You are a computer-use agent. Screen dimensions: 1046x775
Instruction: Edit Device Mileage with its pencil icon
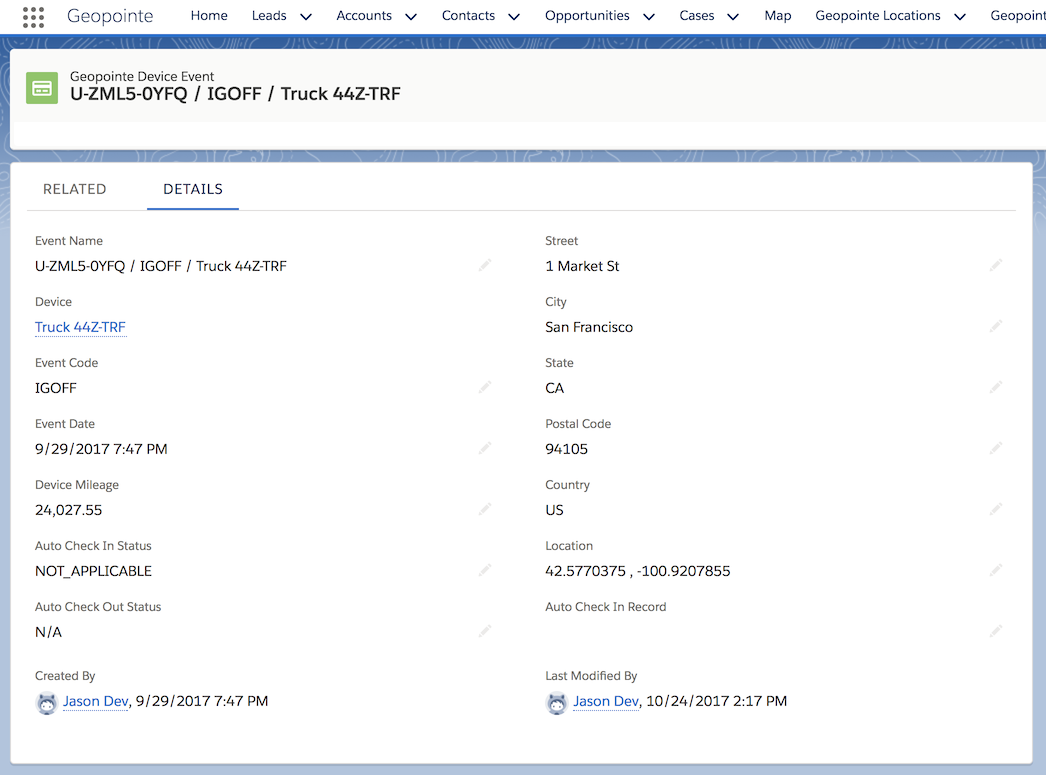point(485,510)
